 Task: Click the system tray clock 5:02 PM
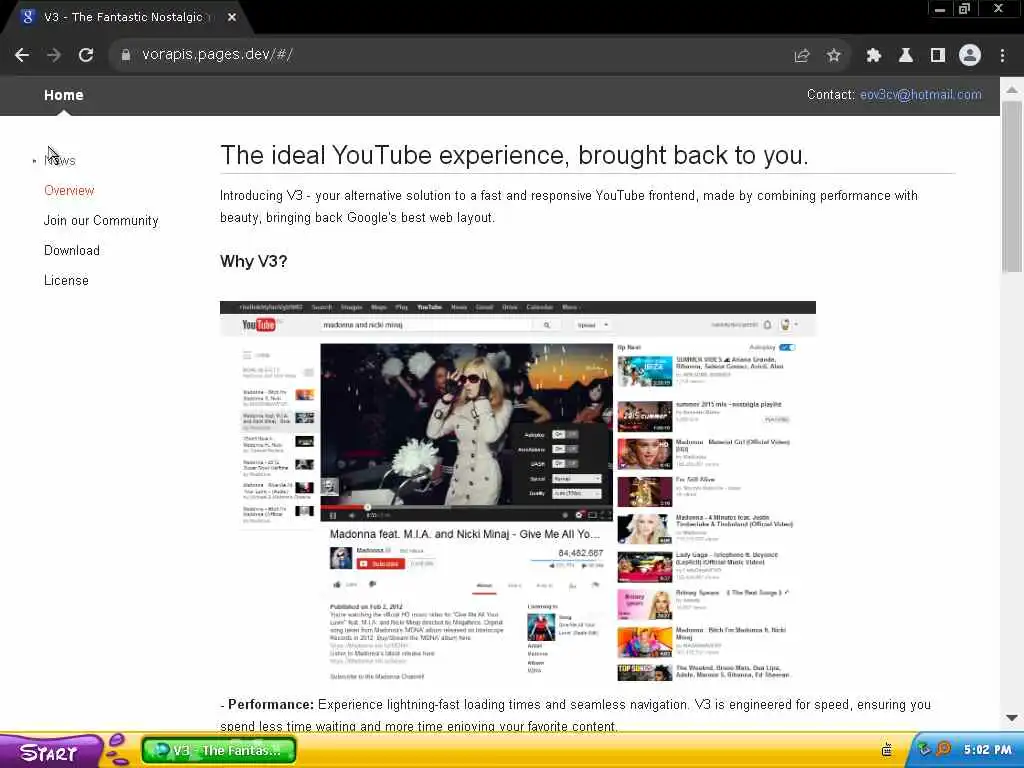pyautogui.click(x=987, y=750)
